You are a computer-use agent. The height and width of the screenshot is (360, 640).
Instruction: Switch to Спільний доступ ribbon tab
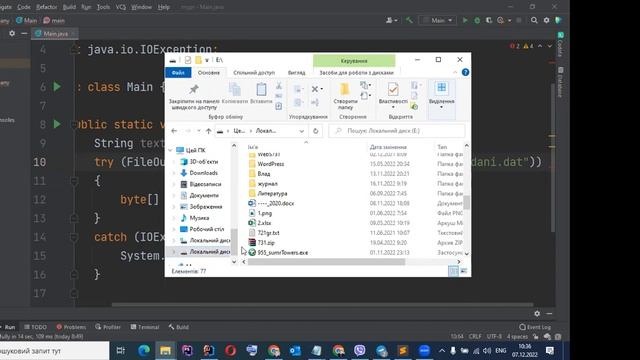(254, 73)
